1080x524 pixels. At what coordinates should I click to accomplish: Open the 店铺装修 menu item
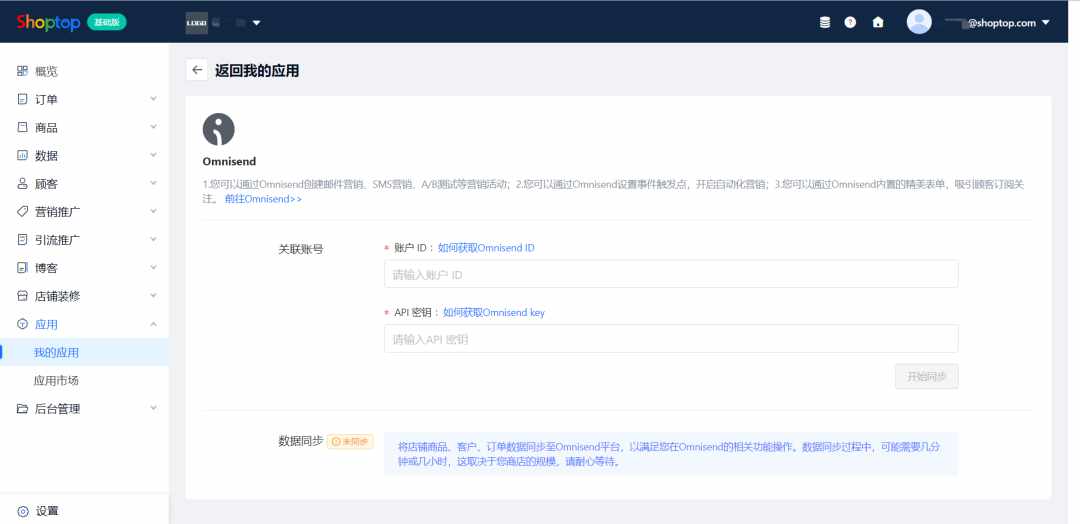coord(57,296)
